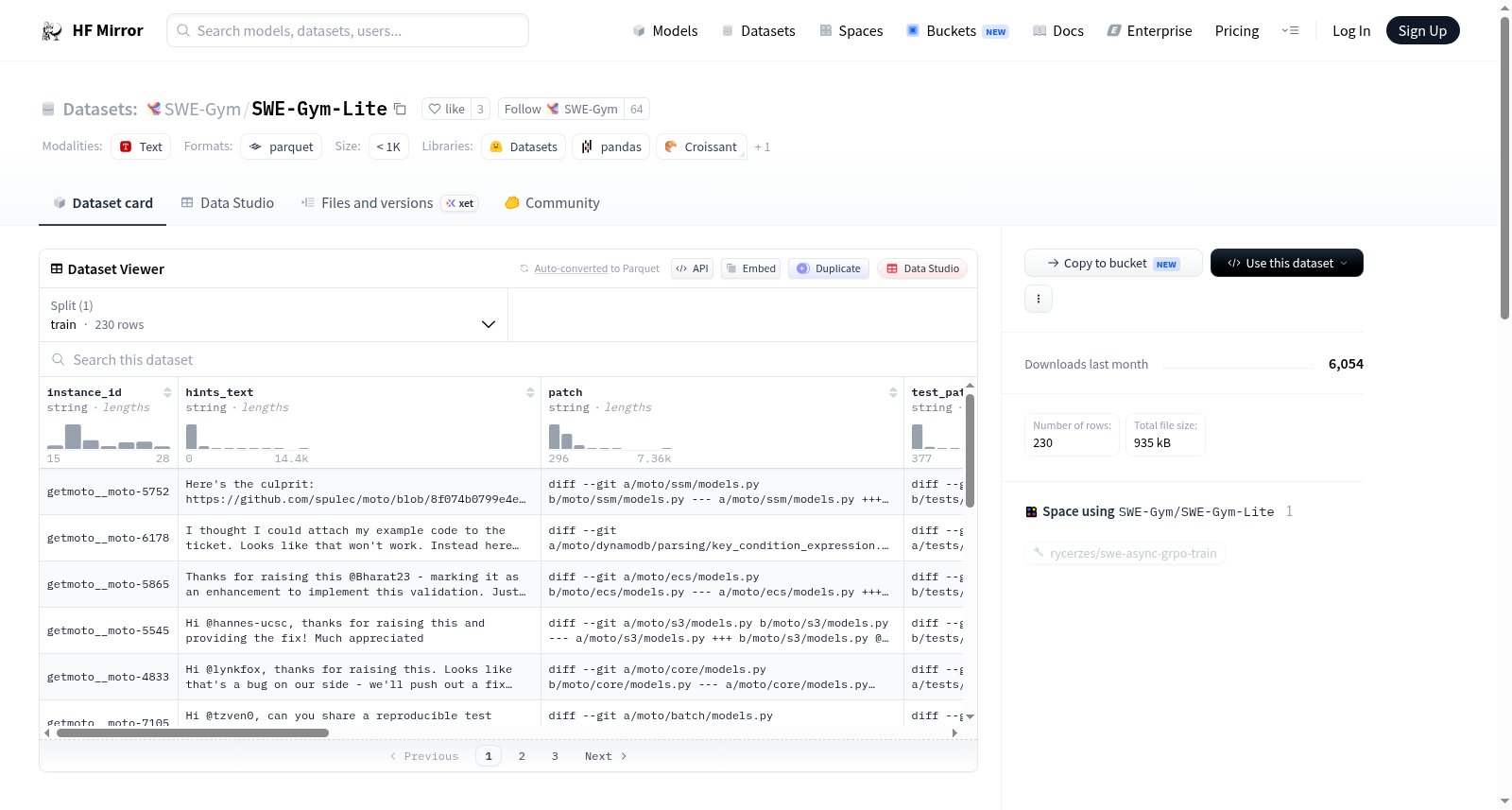Open Datasets in the top navigation
This screenshot has height=810, width=1512.
(758, 31)
